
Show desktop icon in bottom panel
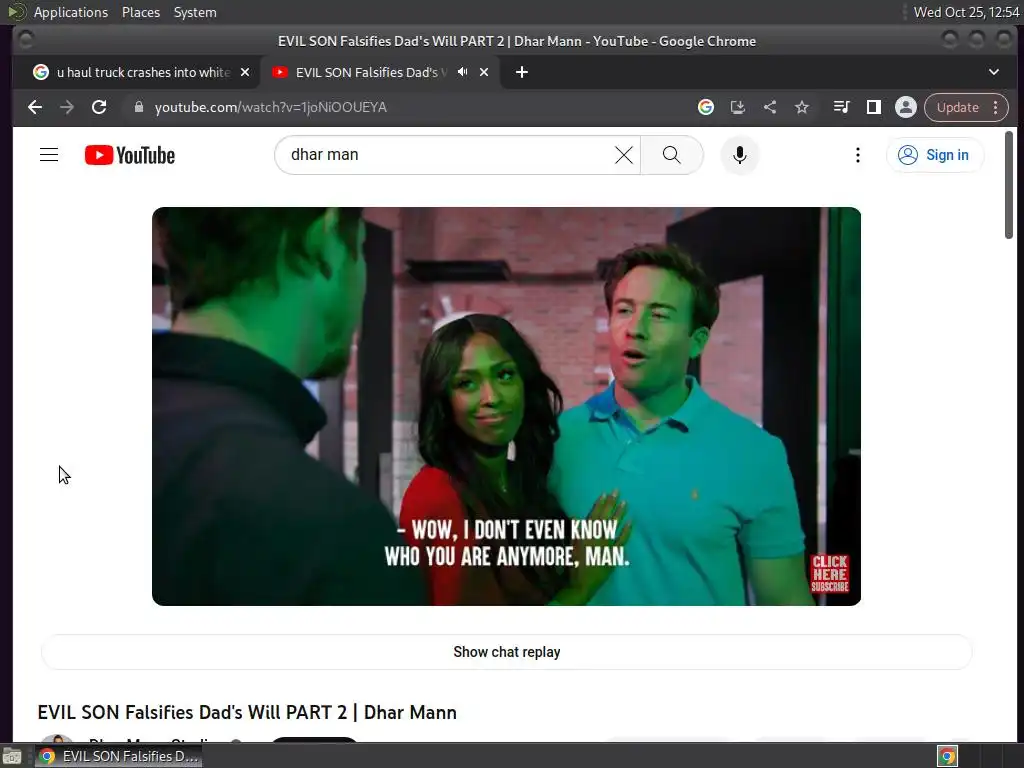tap(12, 756)
